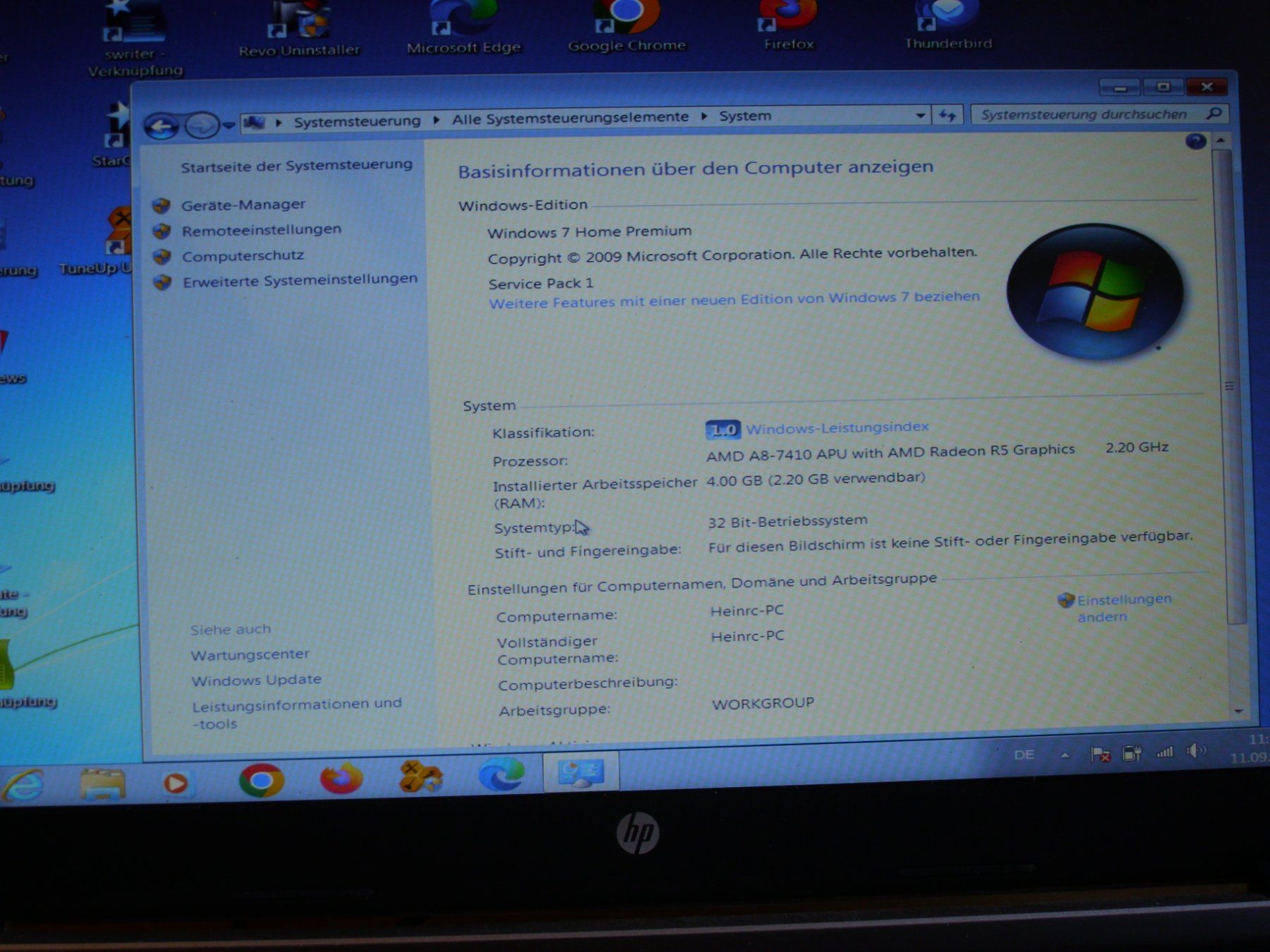Click the Windows 7 Home Premium text

[589, 231]
